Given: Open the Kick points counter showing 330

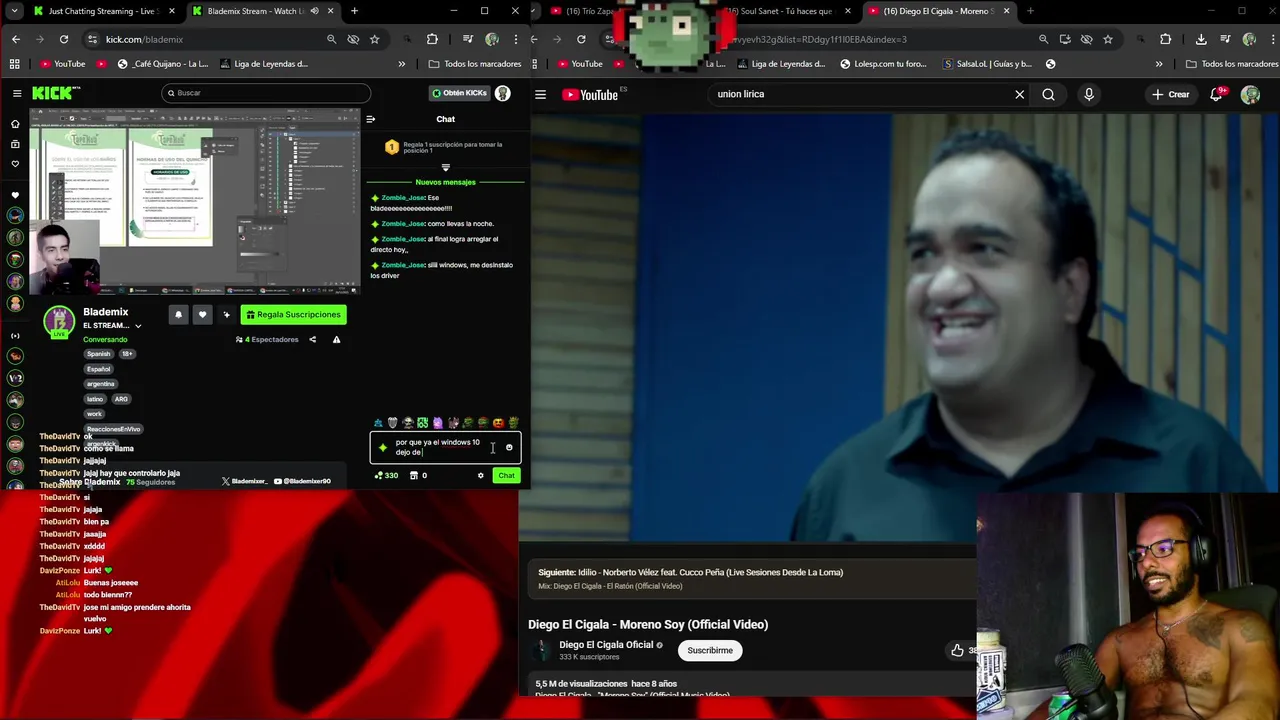Looking at the screenshot, I should coord(386,476).
